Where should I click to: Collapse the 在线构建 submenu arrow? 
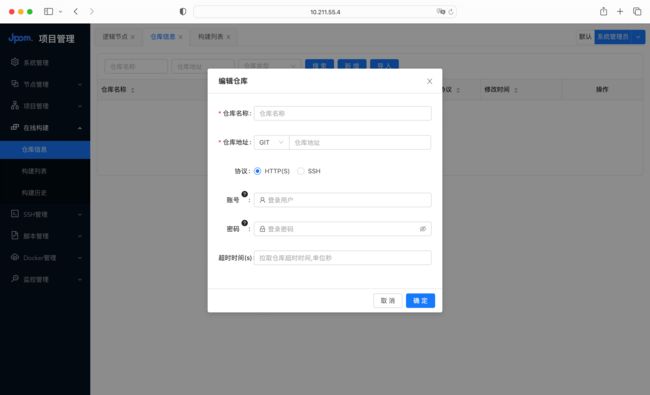click(x=80, y=128)
